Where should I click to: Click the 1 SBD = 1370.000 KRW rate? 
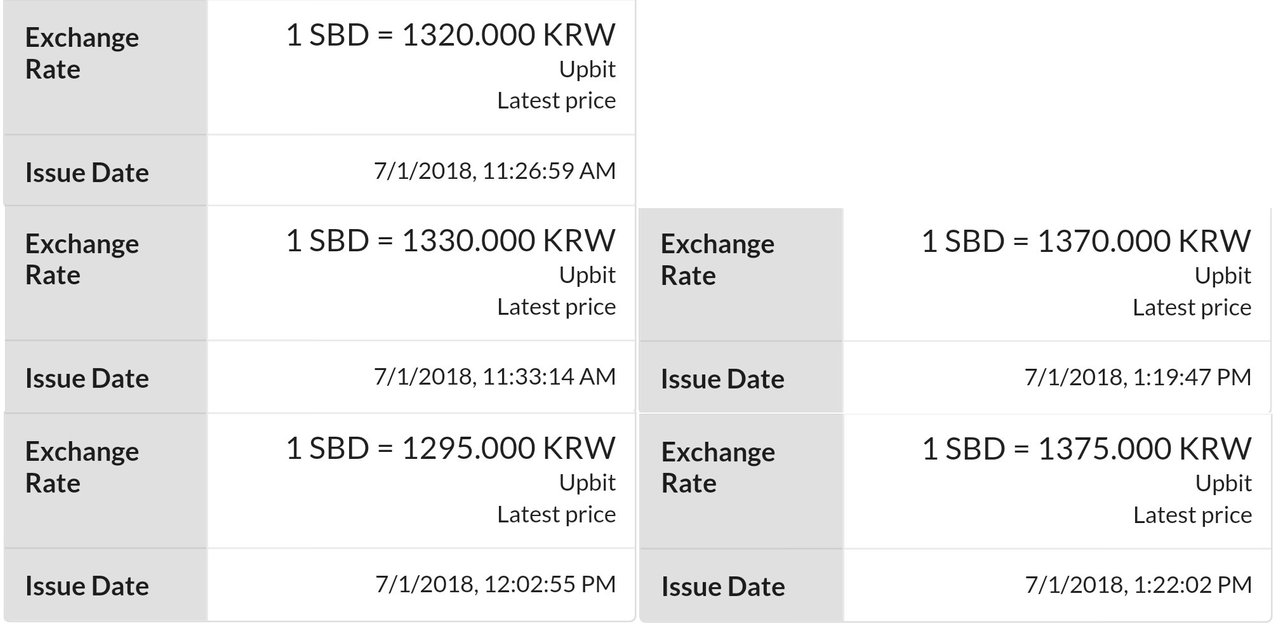click(1086, 241)
